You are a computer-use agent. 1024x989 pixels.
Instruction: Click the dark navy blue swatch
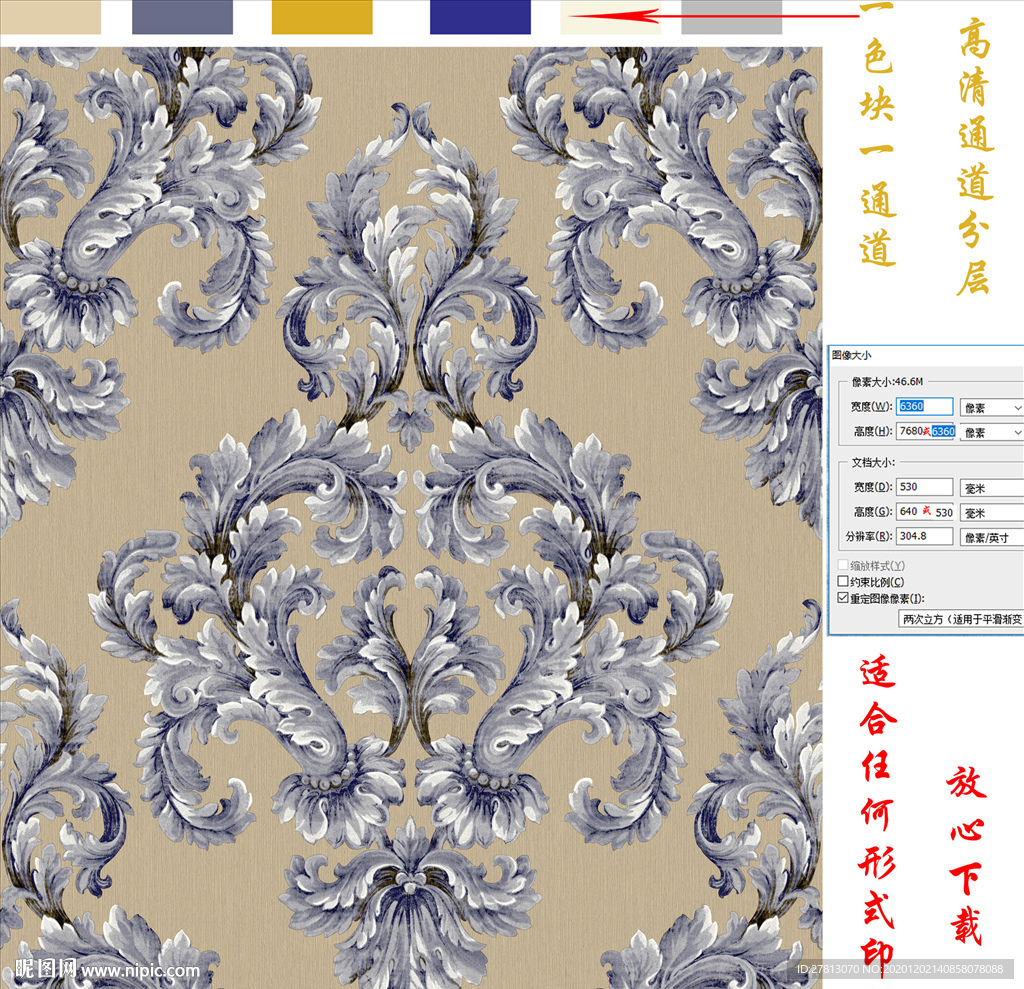coord(480,17)
